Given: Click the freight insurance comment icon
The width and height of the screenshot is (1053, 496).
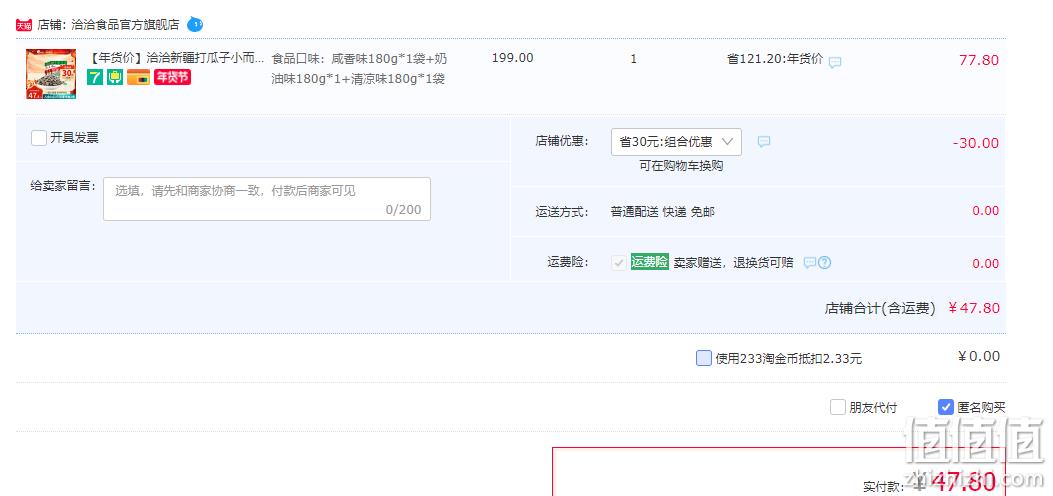Looking at the screenshot, I should coord(810,262).
